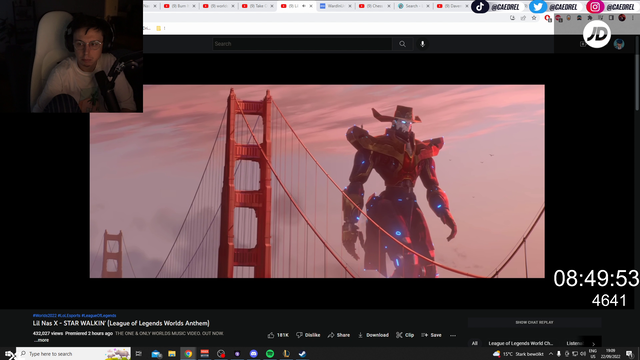Expand hidden system tray icons chevron
Viewport: 640px width, 360px height.
[x=551, y=354]
